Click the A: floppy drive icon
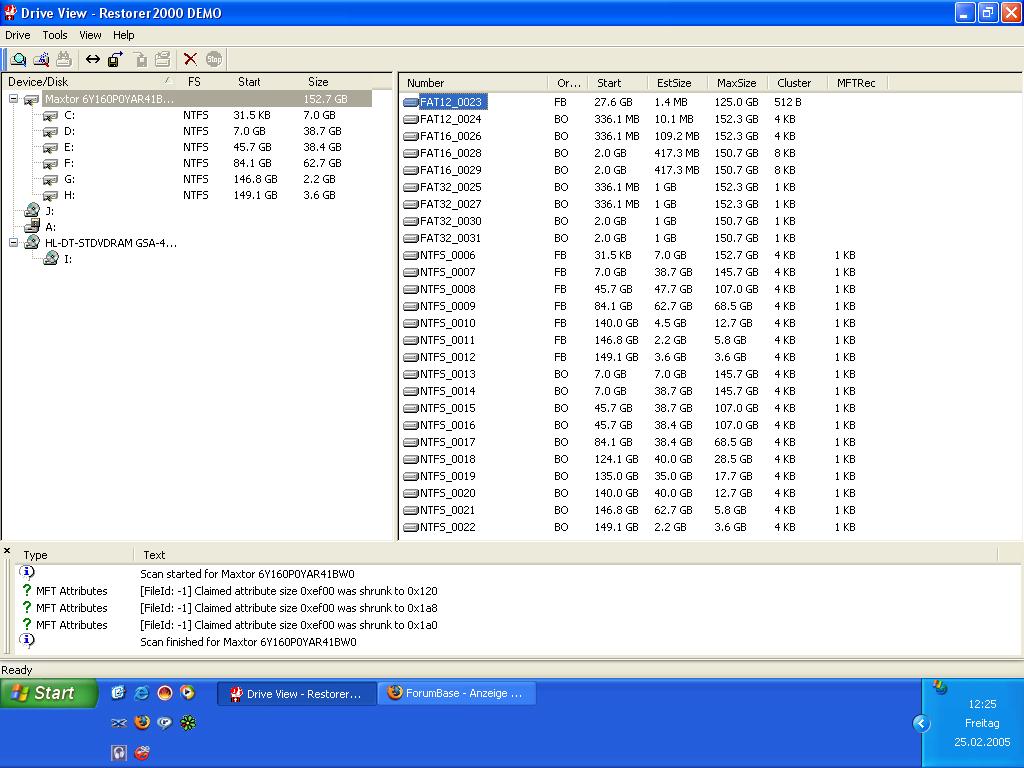Image resolution: width=1024 pixels, height=768 pixels. 31,227
